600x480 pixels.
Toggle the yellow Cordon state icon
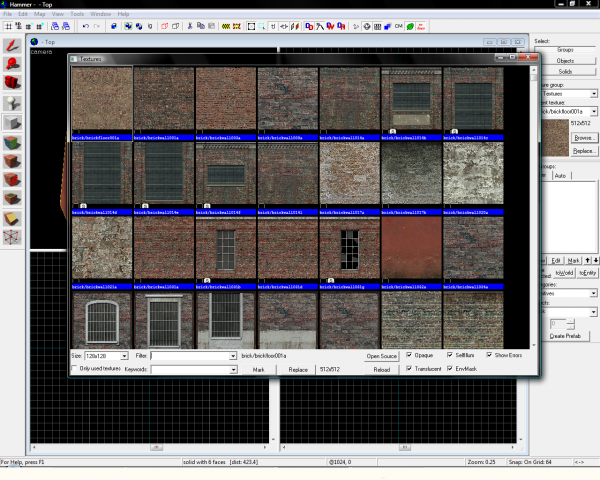pos(226,26)
